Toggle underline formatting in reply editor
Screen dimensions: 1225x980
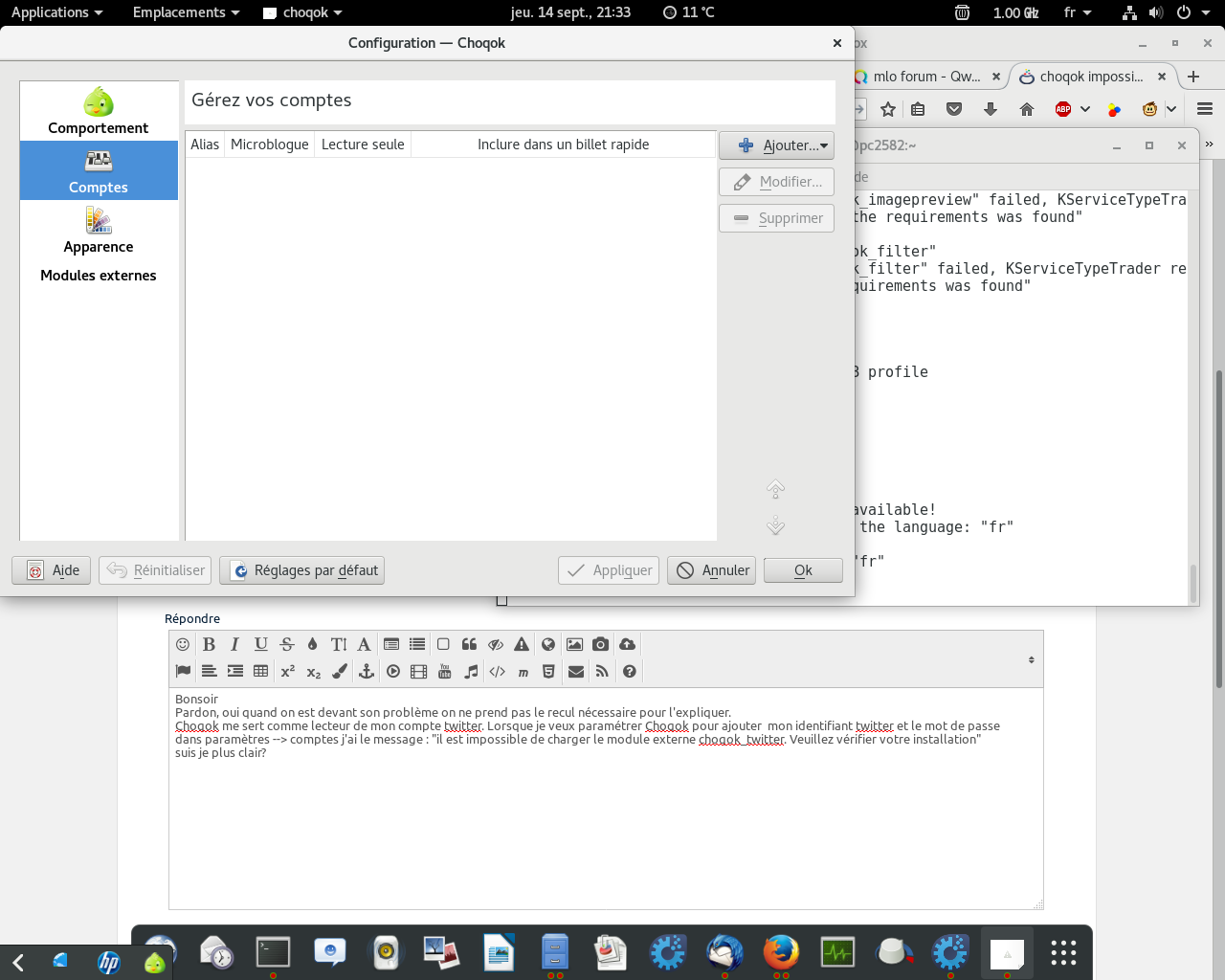tap(260, 644)
